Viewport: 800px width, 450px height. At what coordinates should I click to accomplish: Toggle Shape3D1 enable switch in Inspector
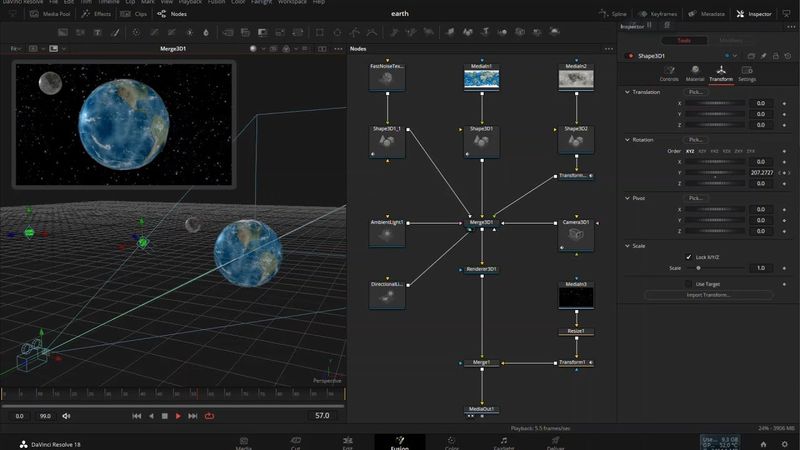pos(631,56)
